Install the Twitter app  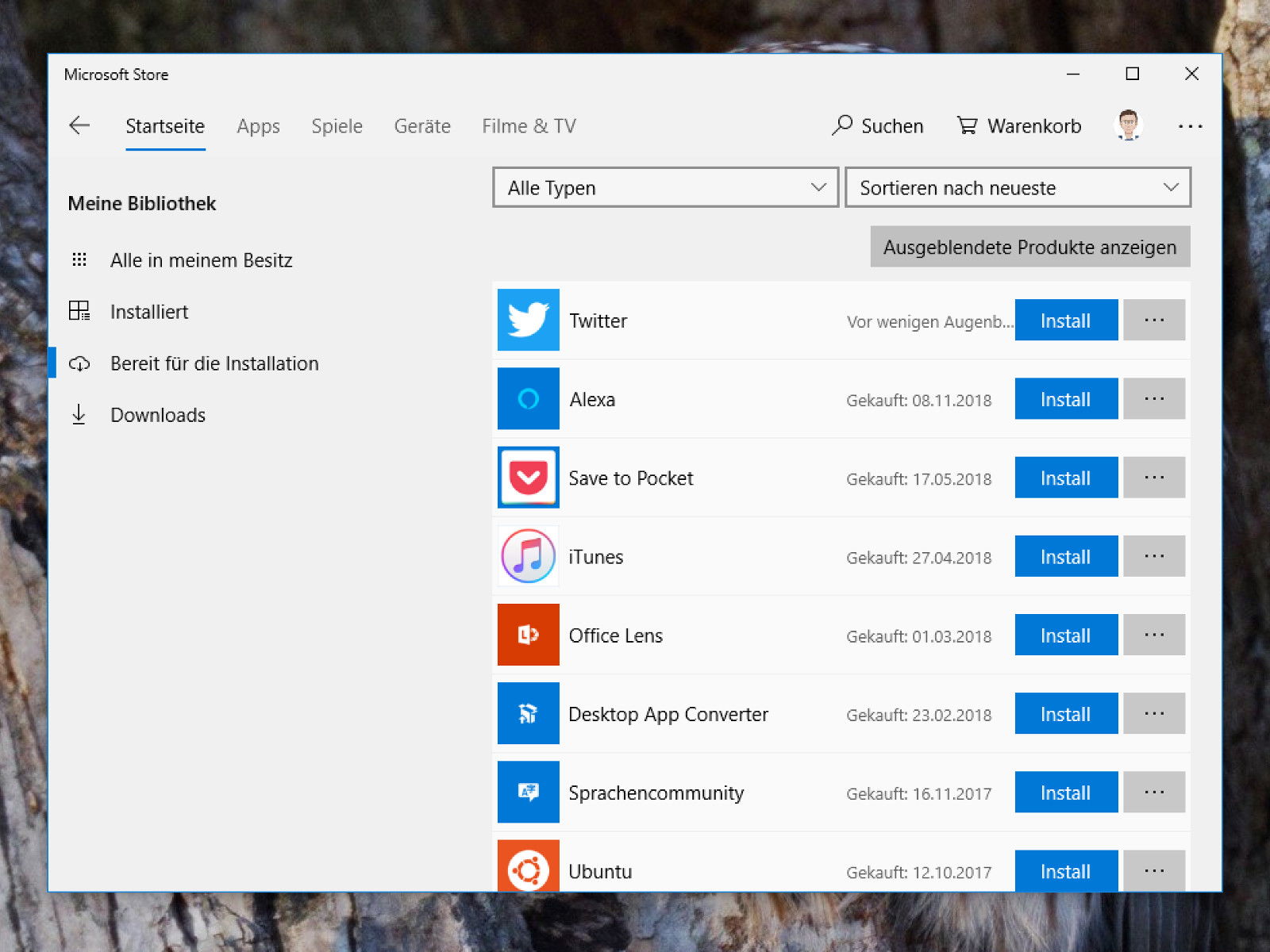click(1066, 320)
